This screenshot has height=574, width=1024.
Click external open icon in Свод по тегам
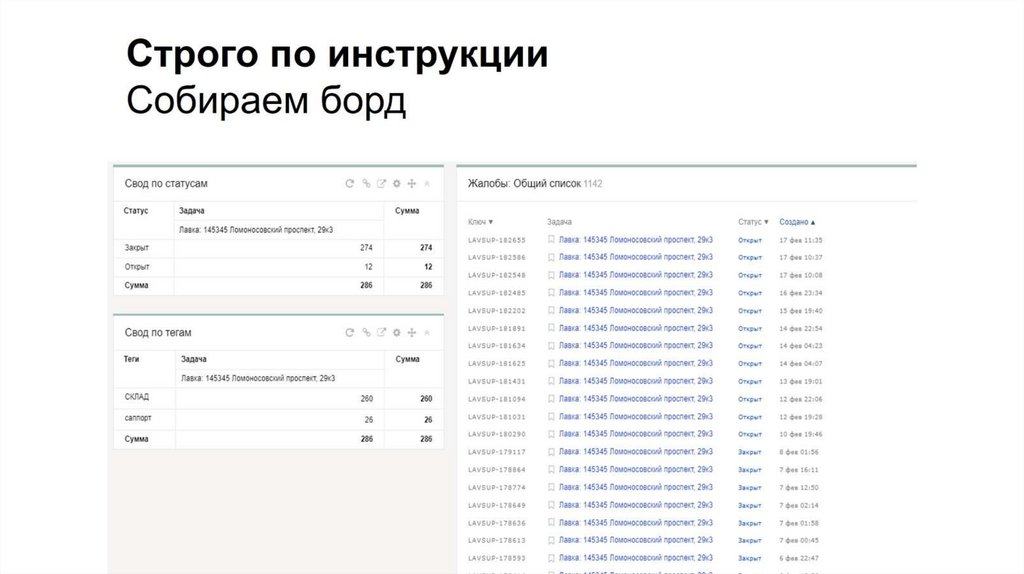tap(381, 333)
